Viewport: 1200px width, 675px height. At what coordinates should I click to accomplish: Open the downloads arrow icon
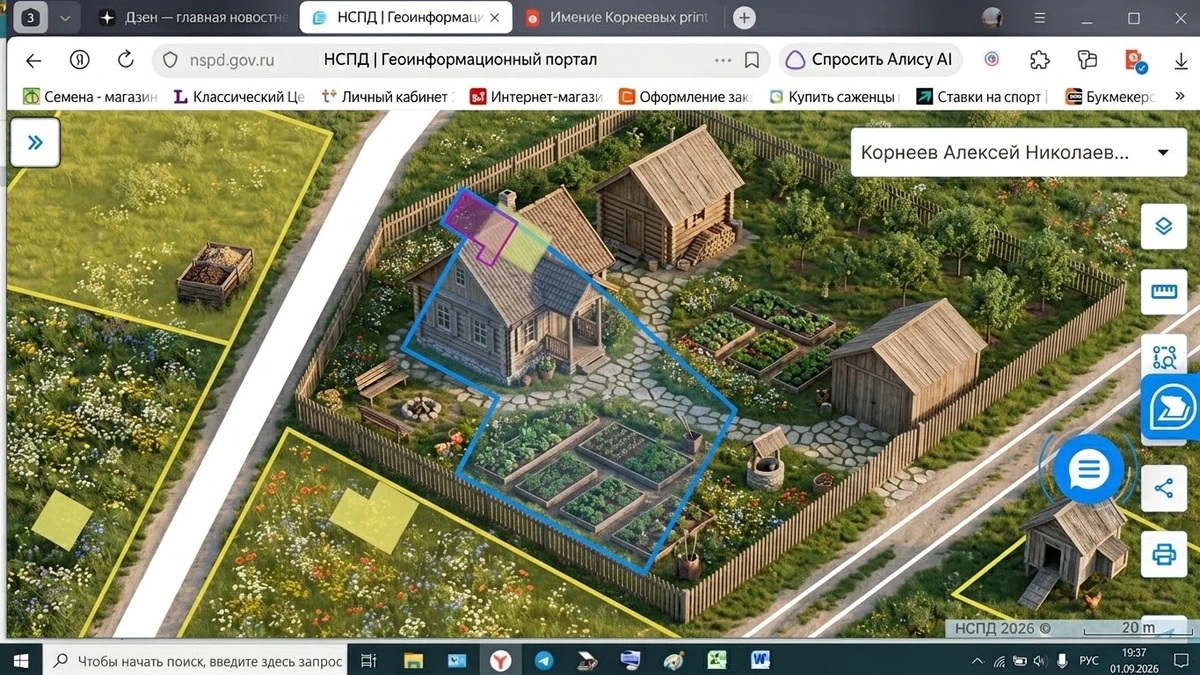tap(1181, 60)
